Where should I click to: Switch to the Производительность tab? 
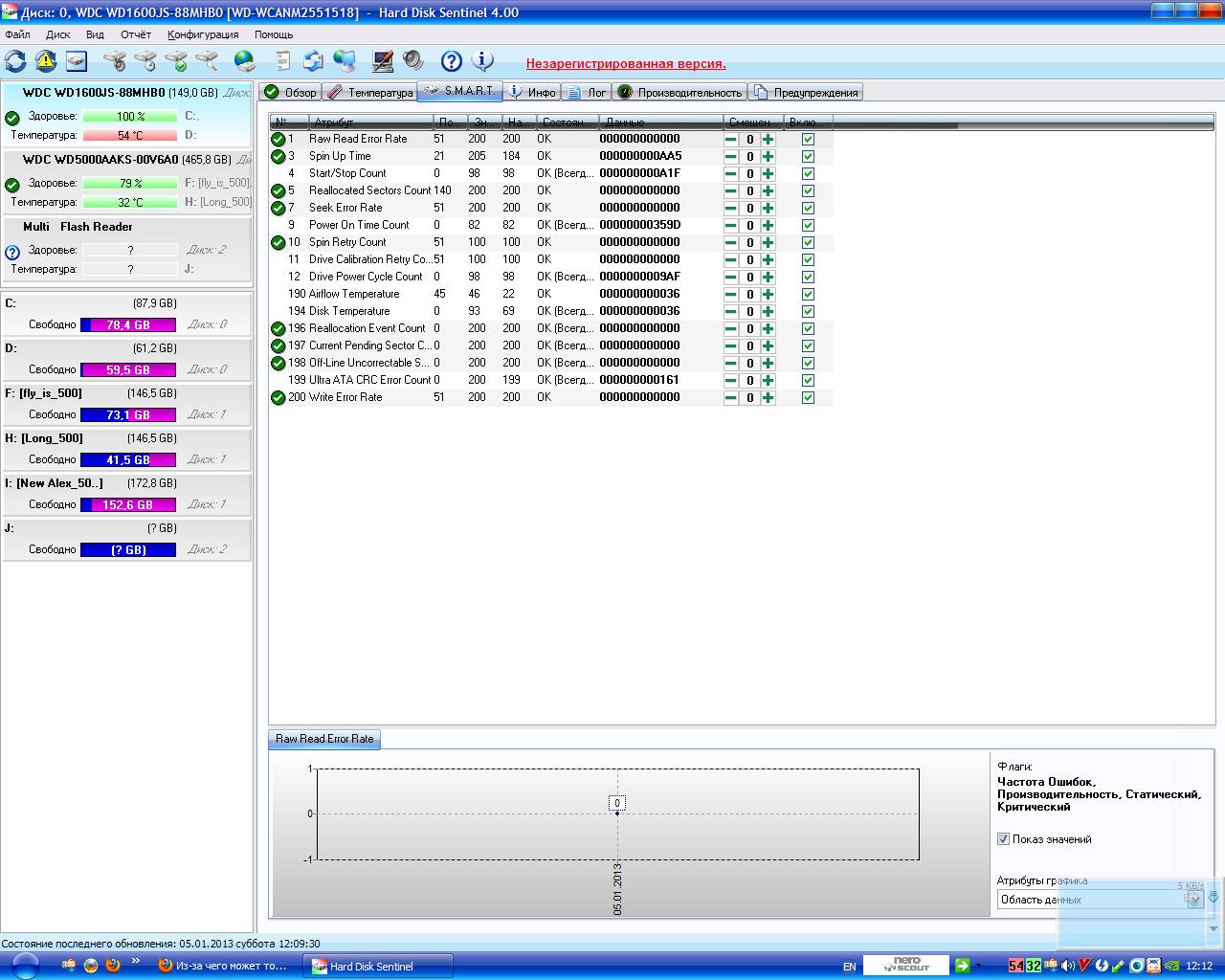point(679,92)
